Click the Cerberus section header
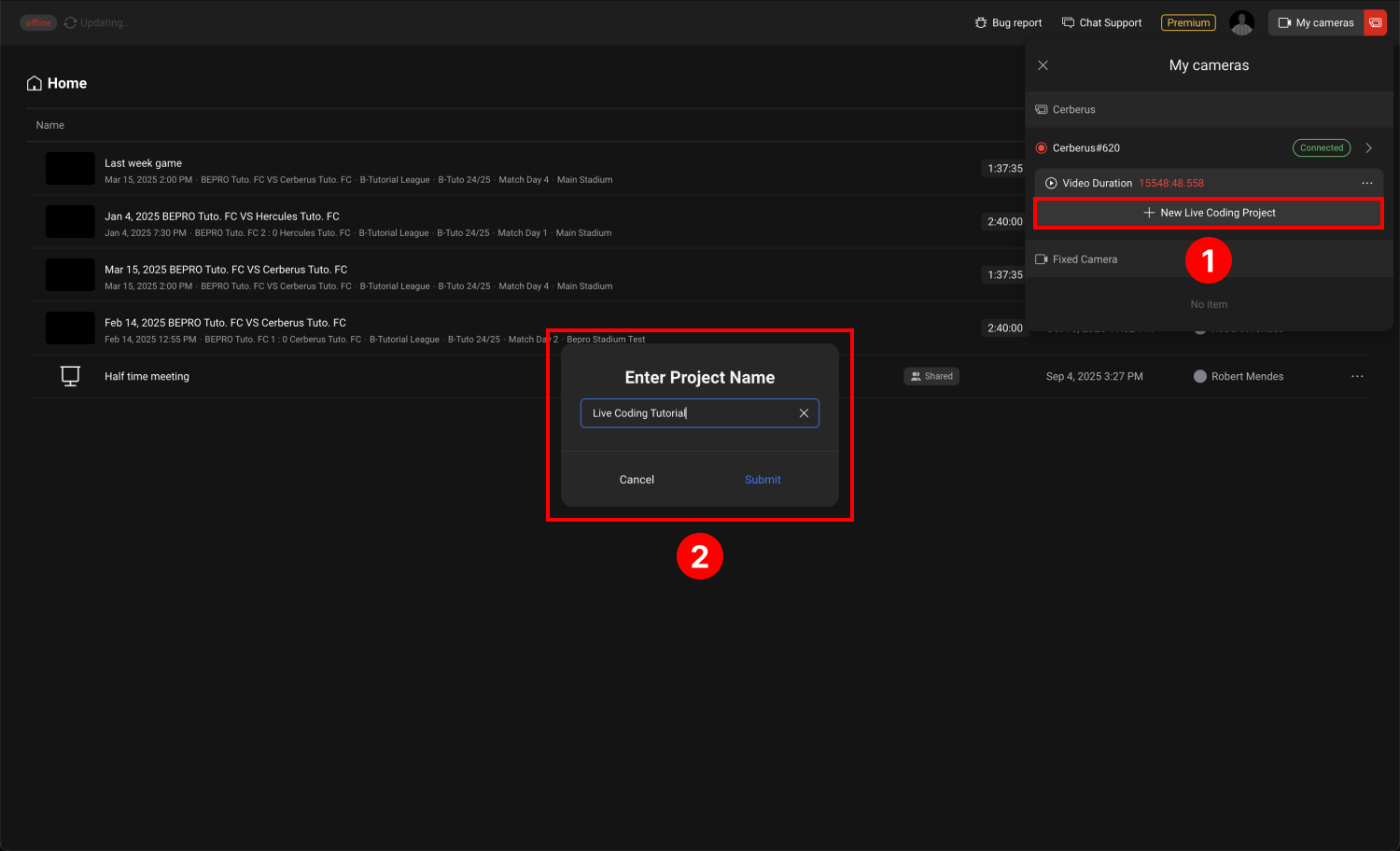Screen dimensions: 1400x851 tap(1209, 109)
